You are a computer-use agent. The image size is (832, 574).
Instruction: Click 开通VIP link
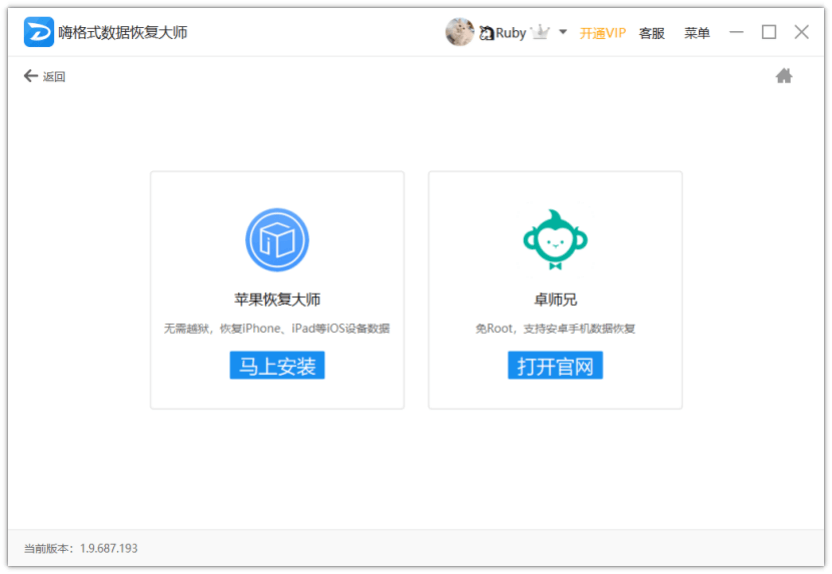click(x=603, y=33)
